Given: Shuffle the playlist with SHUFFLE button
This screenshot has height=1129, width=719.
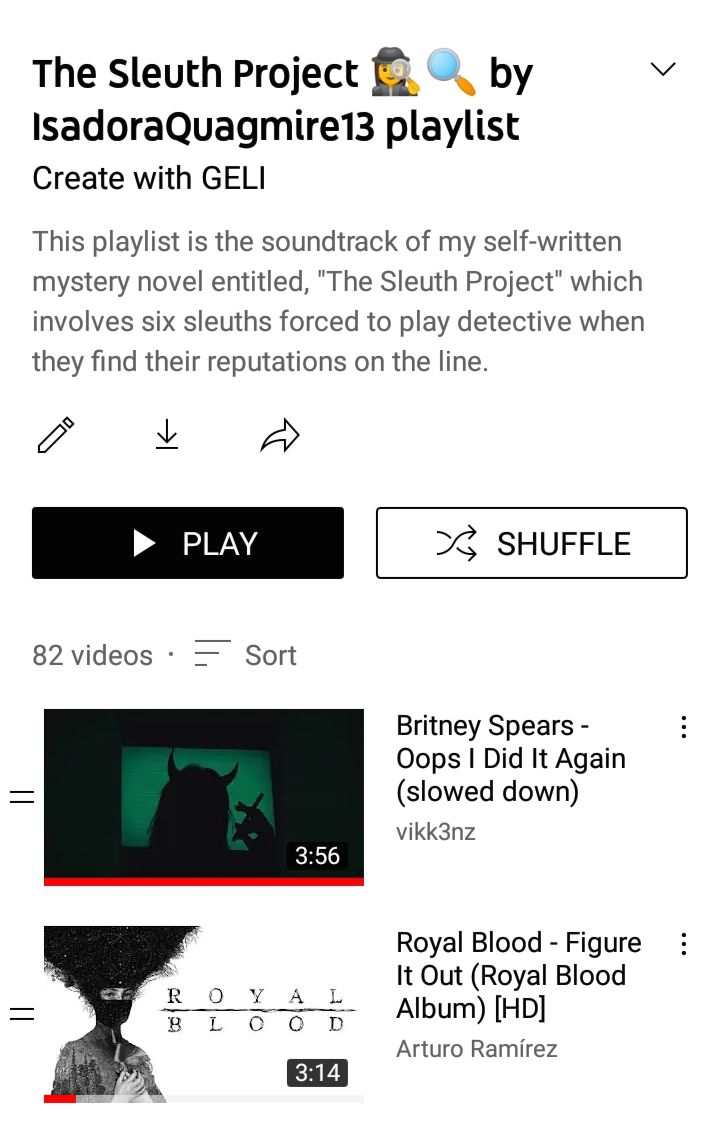Looking at the screenshot, I should 532,543.
